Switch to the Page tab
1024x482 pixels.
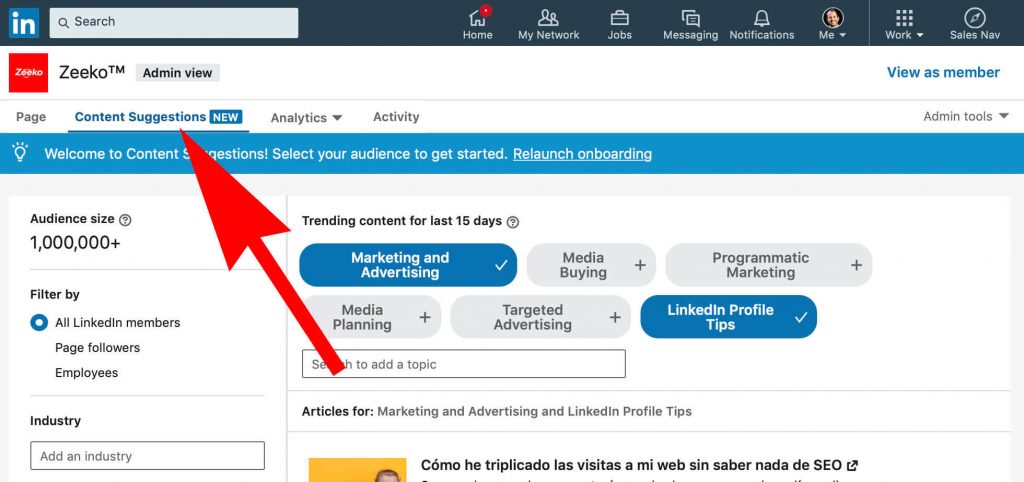[x=31, y=117]
